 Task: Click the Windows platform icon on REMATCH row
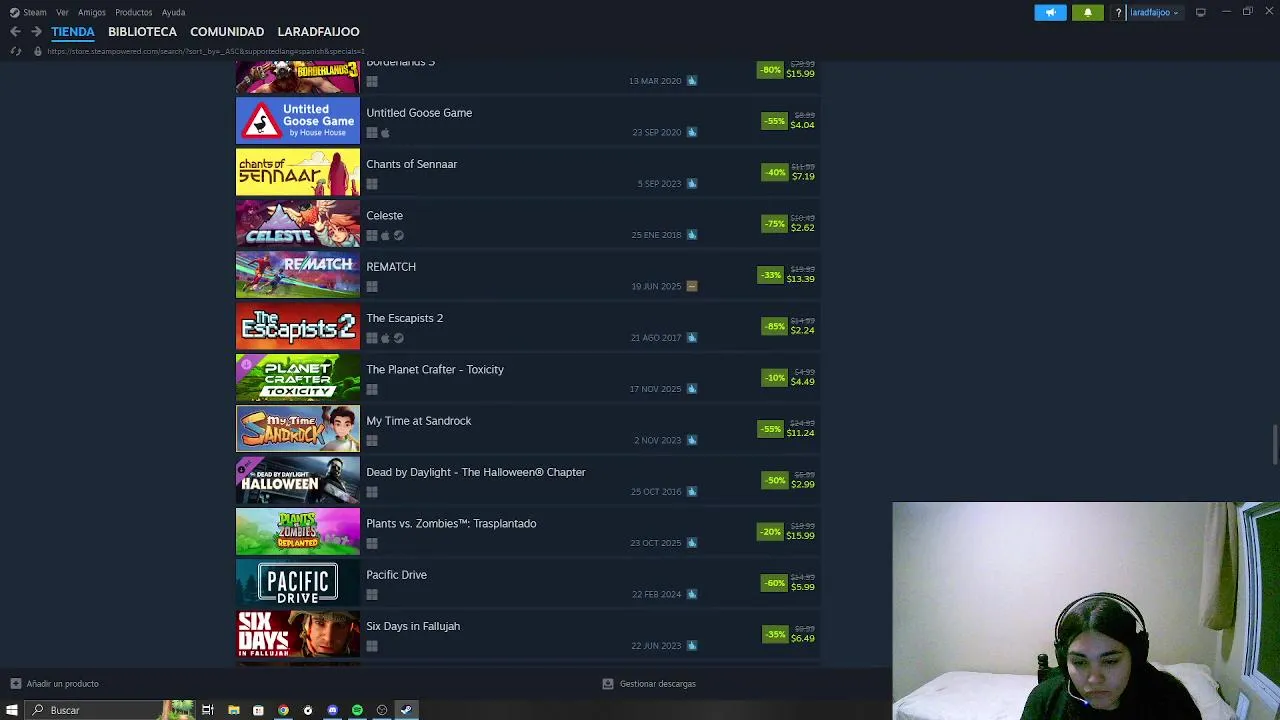(x=372, y=287)
